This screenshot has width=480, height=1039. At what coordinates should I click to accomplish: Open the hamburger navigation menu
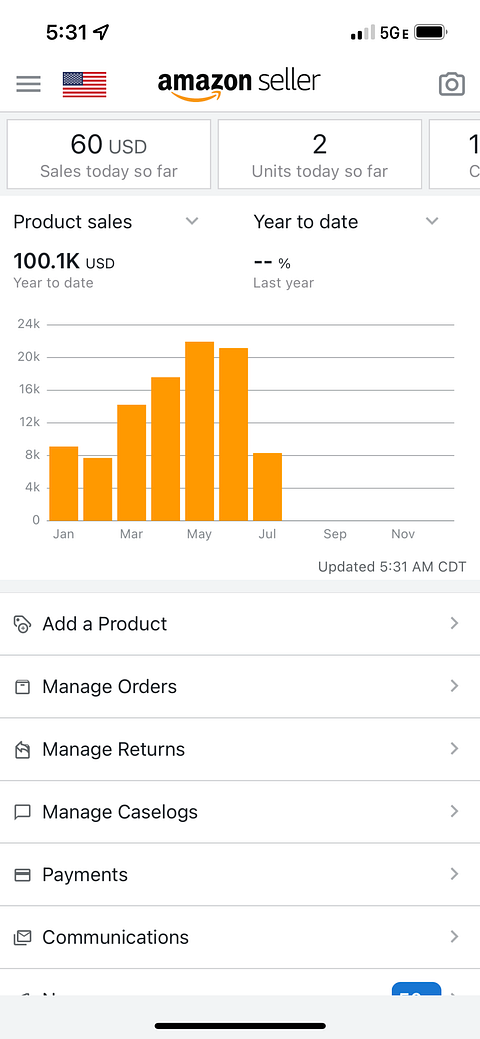coord(29,84)
